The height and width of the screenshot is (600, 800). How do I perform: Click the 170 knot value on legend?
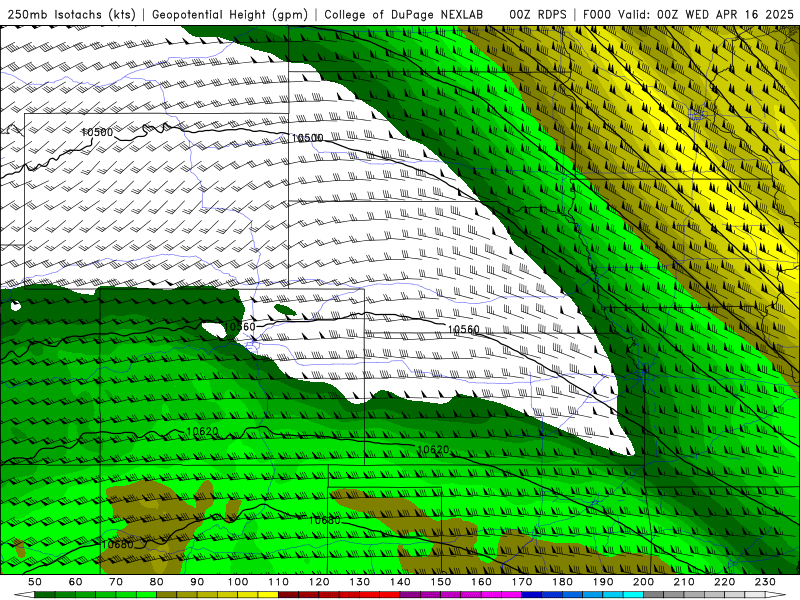coord(522,582)
